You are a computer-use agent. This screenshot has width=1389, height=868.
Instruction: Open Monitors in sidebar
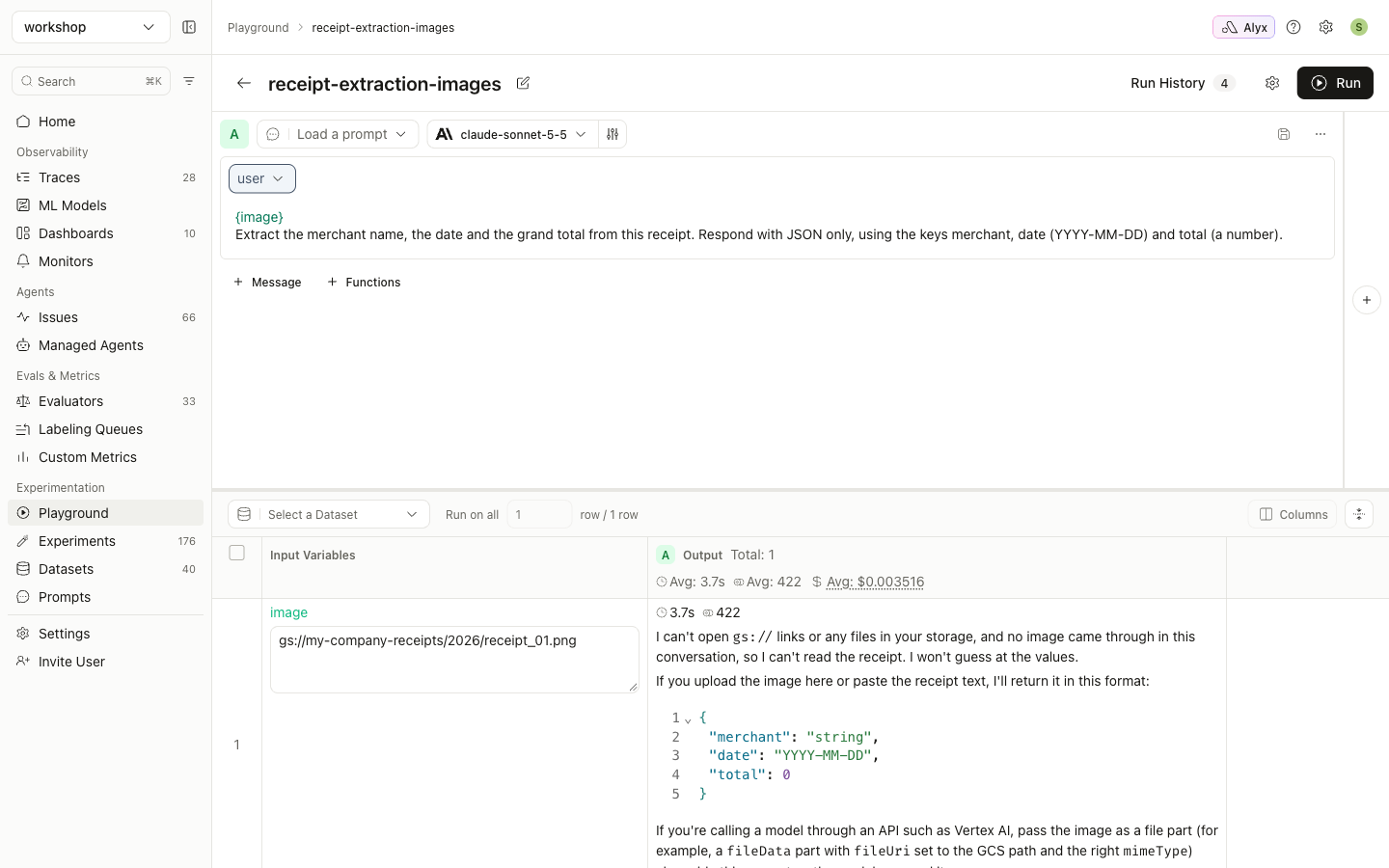pyautogui.click(x=106, y=261)
